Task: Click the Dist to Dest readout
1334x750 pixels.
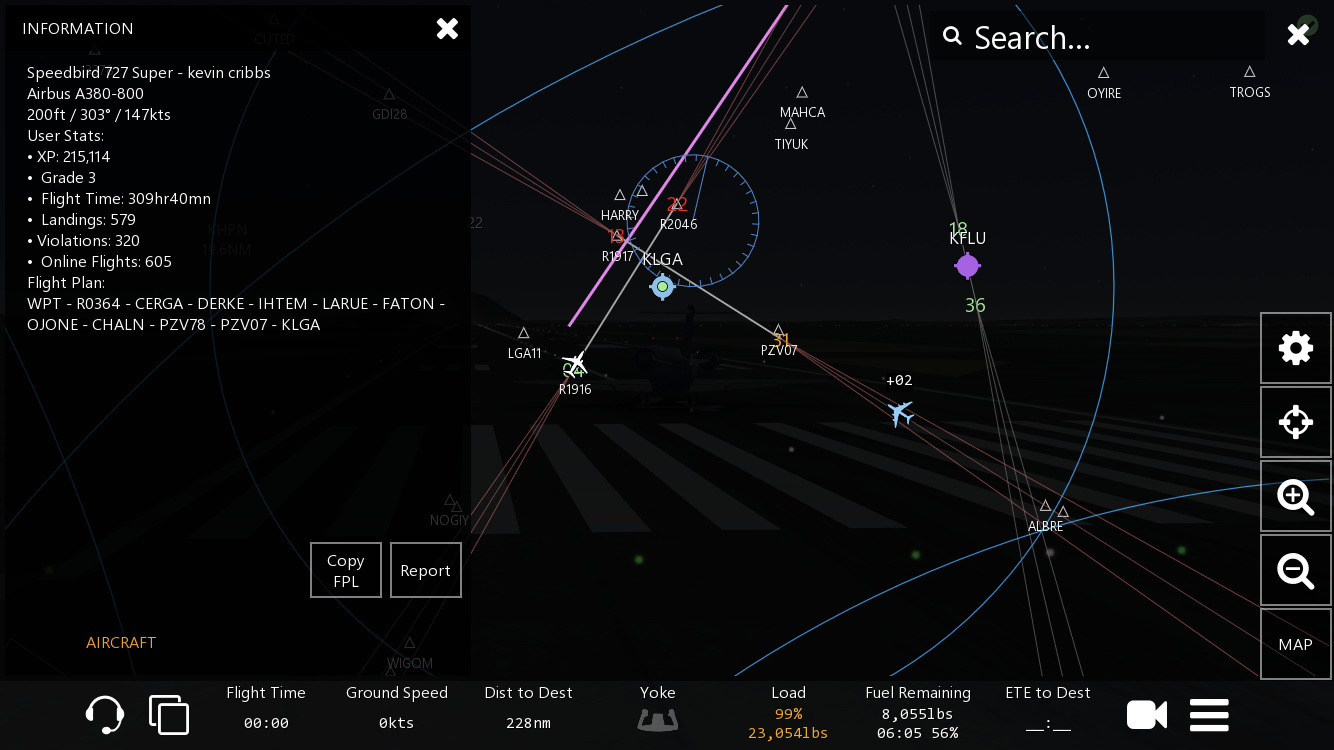Action: [529, 708]
